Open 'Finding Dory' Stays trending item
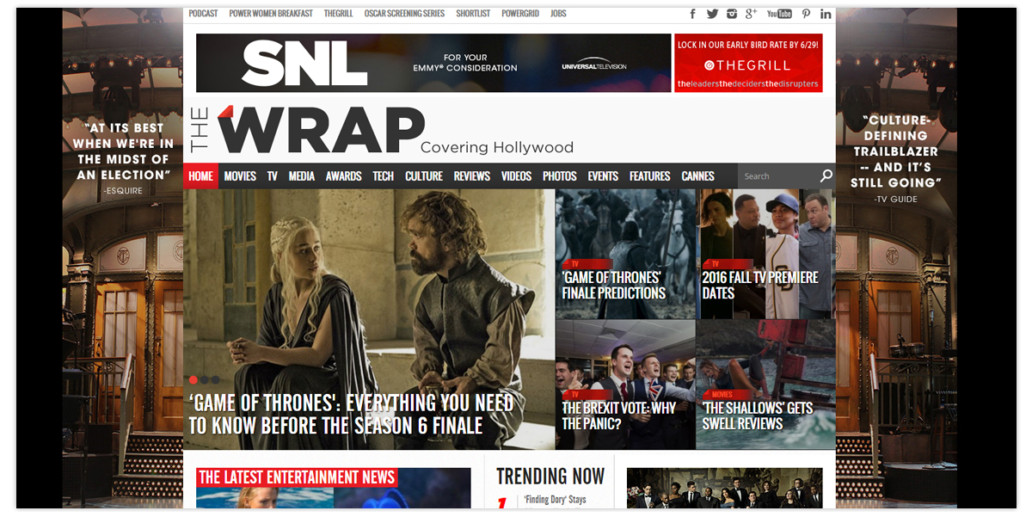Image resolution: width=1032 pixels, height=517 pixels. pyautogui.click(x=555, y=500)
